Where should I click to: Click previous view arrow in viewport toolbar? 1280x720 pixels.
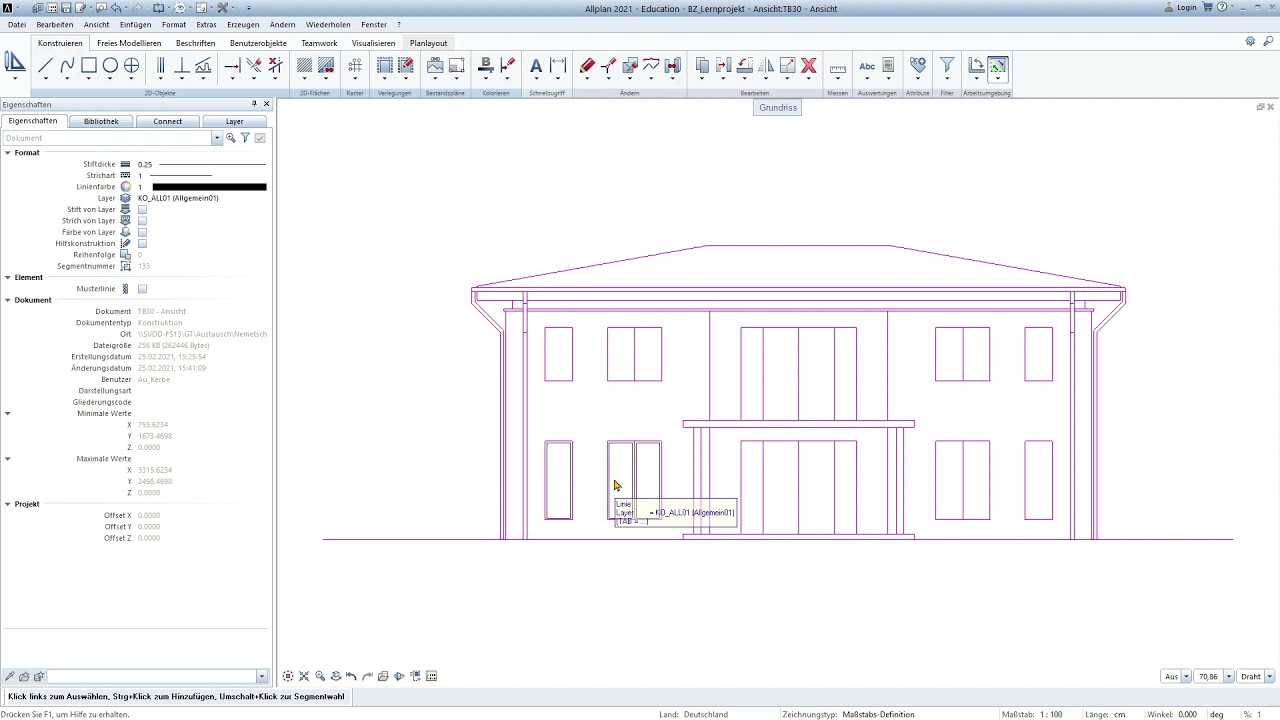(351, 677)
